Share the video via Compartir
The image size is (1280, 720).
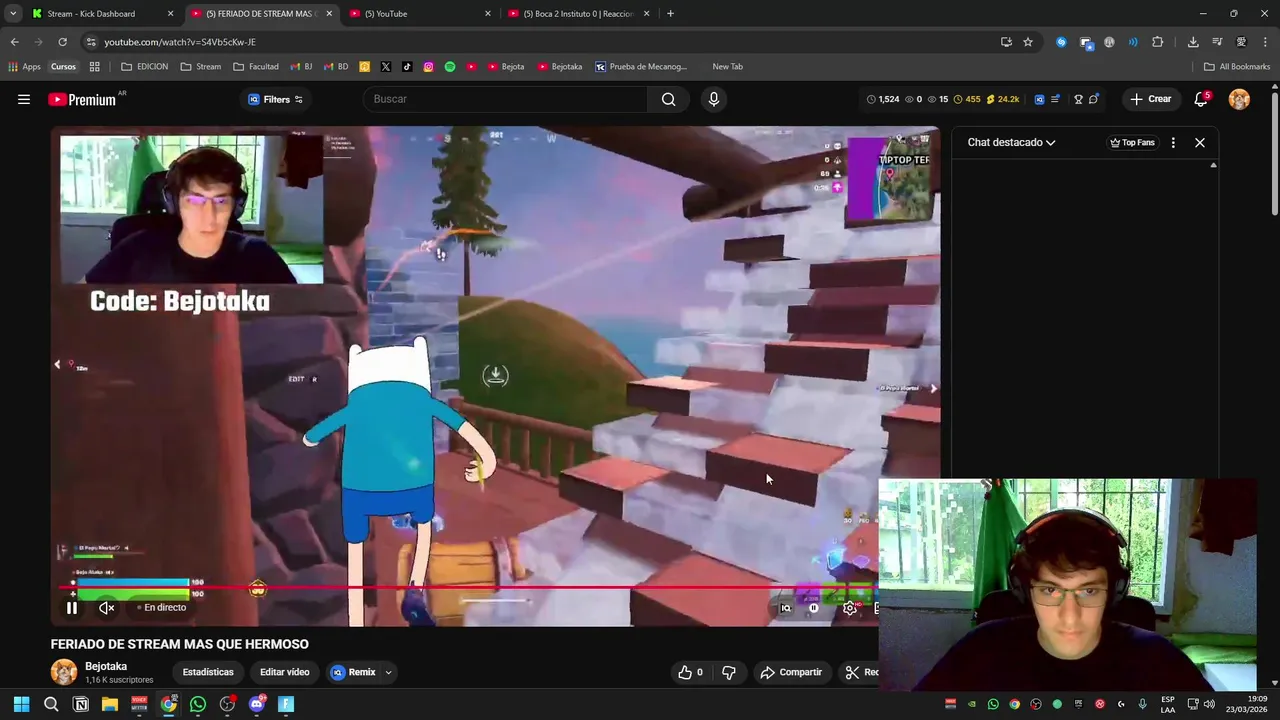[x=791, y=672]
